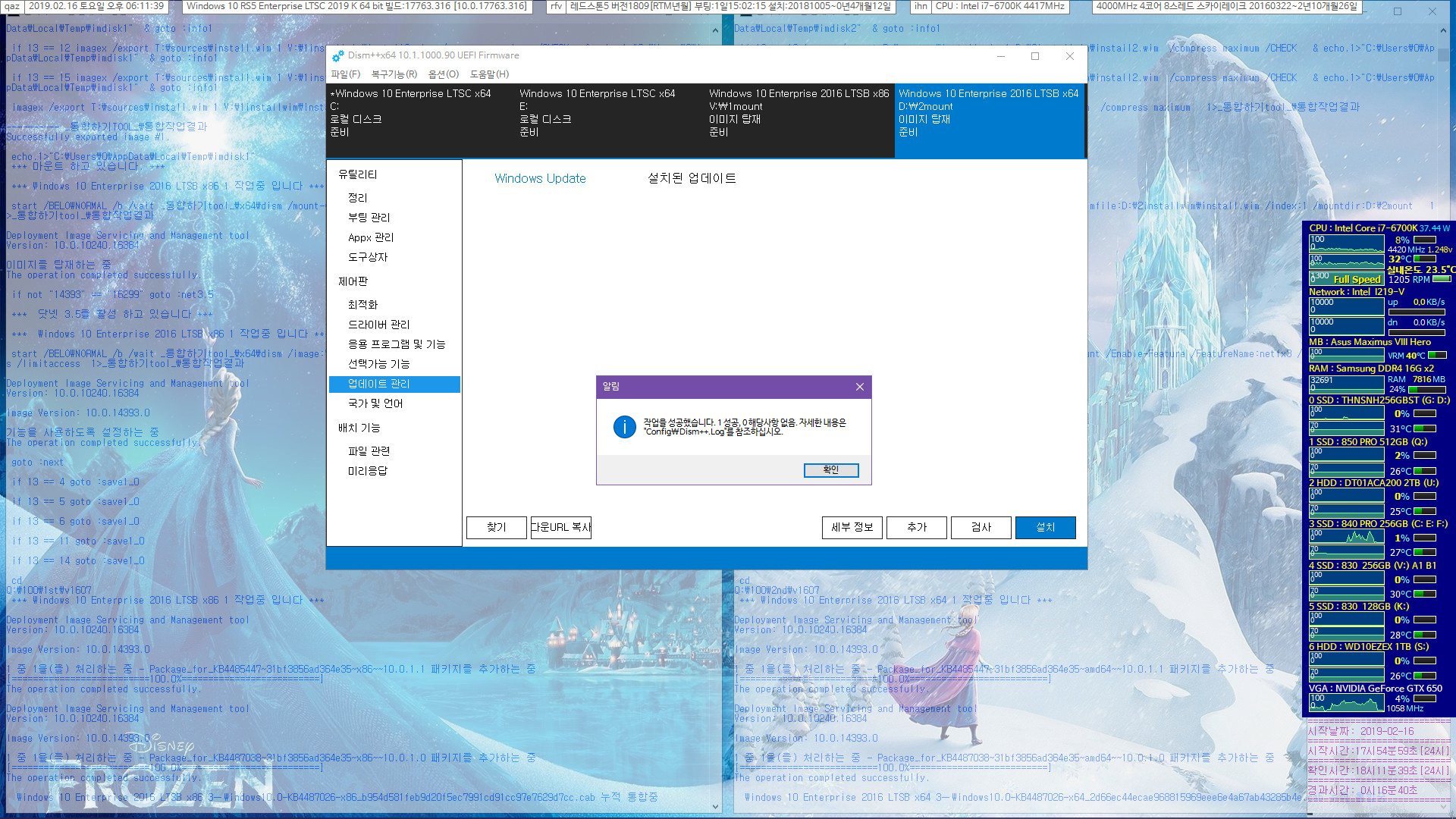Select 업데이트 관리 in the sidebar
The image size is (1456, 819).
(x=394, y=384)
